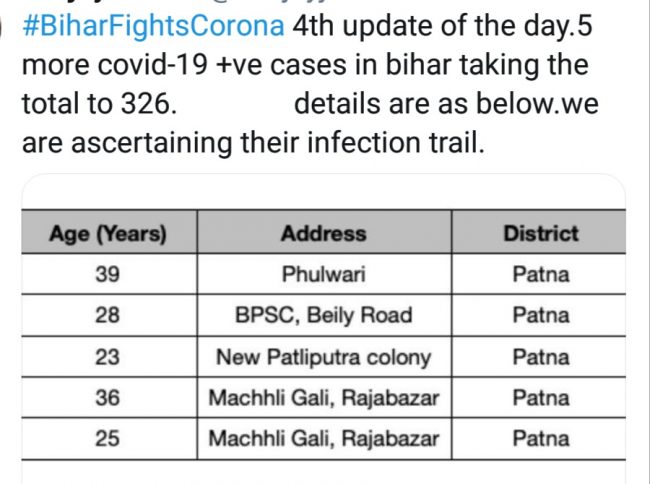Click Machhli Gali address in age 25 row
This screenshot has height=484, width=650.
coord(323,438)
